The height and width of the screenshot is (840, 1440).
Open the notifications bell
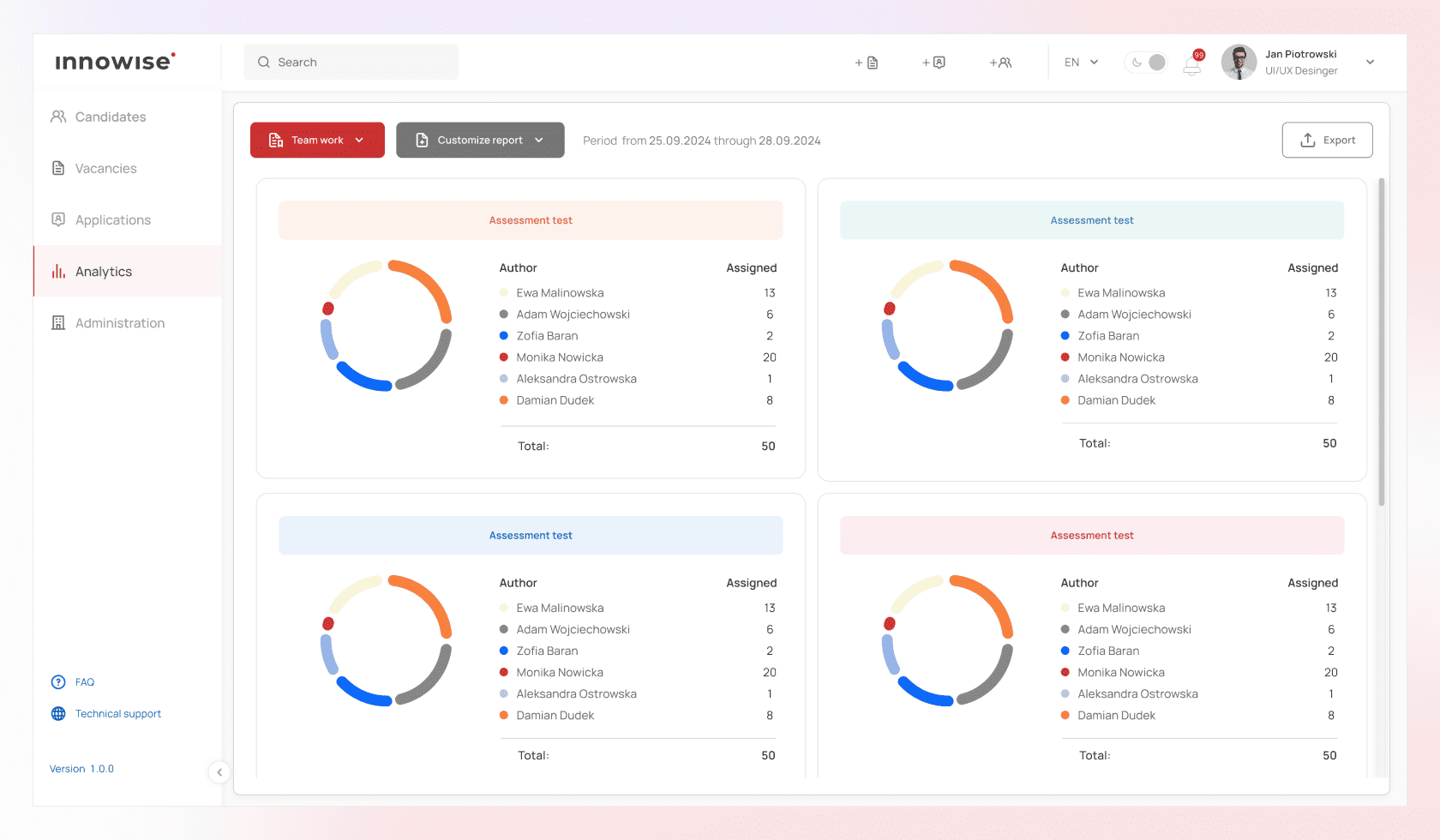pos(1192,65)
